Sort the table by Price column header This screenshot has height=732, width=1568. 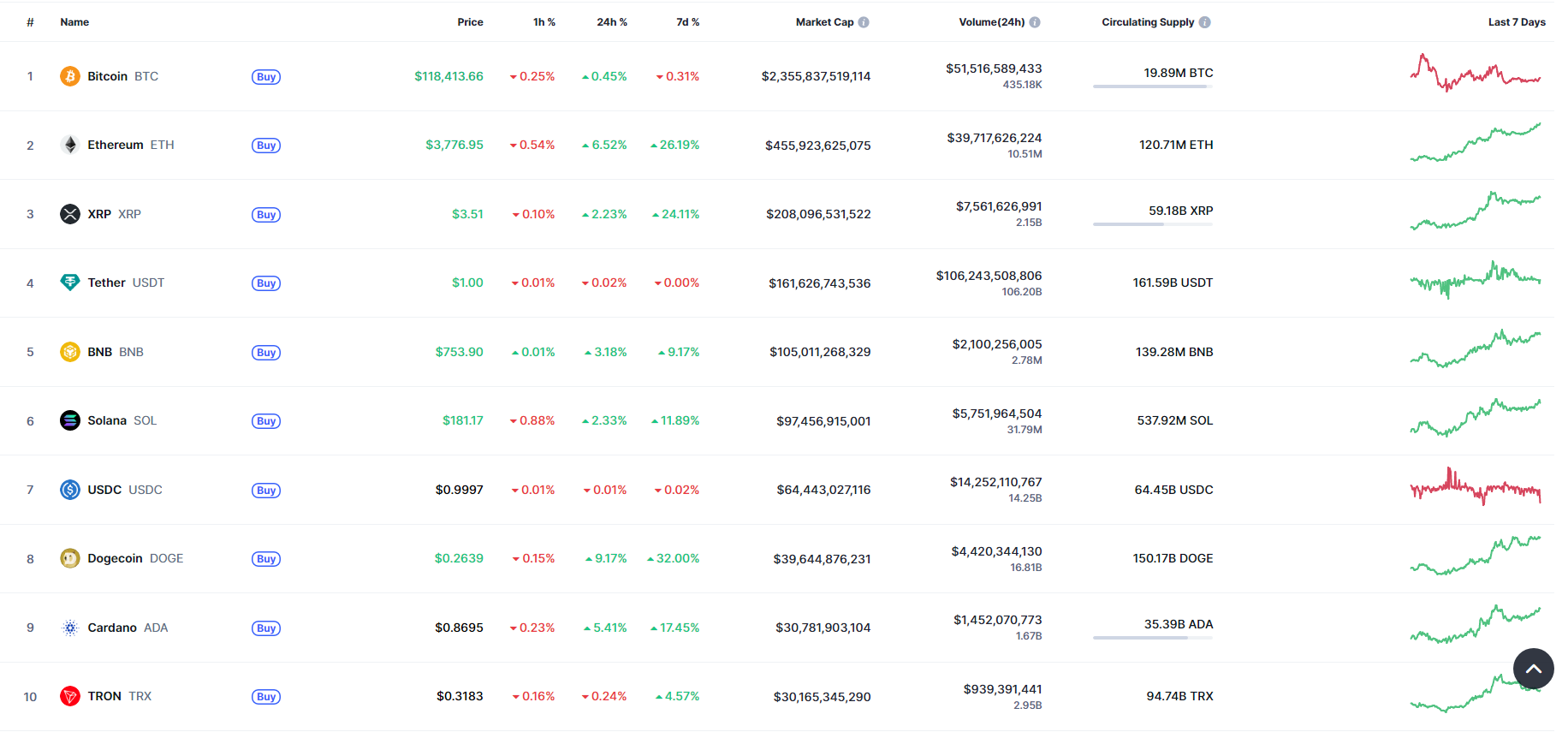[x=470, y=22]
